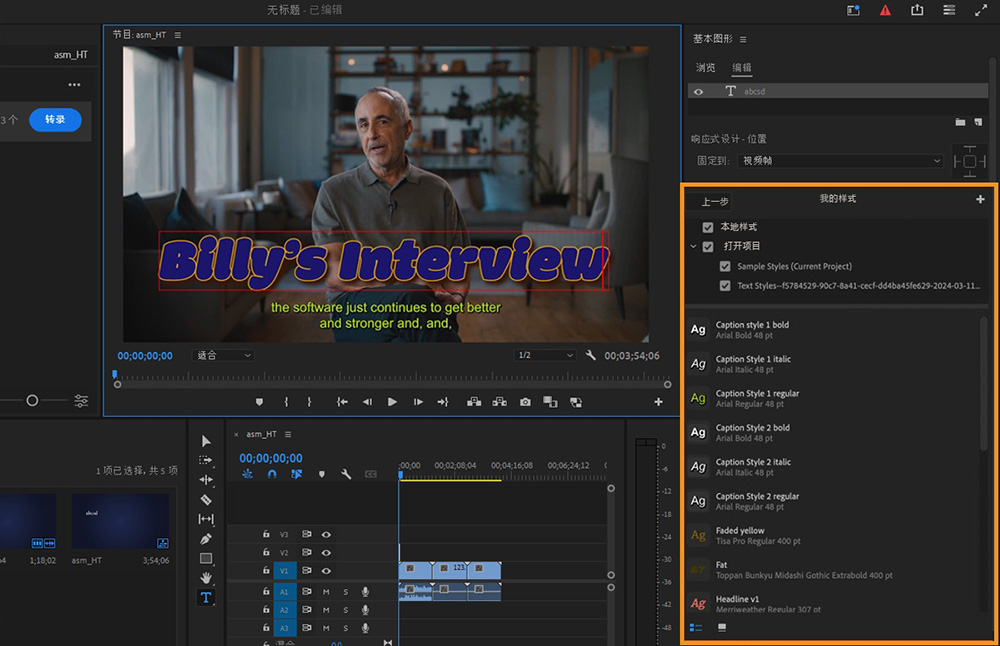Toggle timeline snapping magnet icon

pyautogui.click(x=272, y=474)
